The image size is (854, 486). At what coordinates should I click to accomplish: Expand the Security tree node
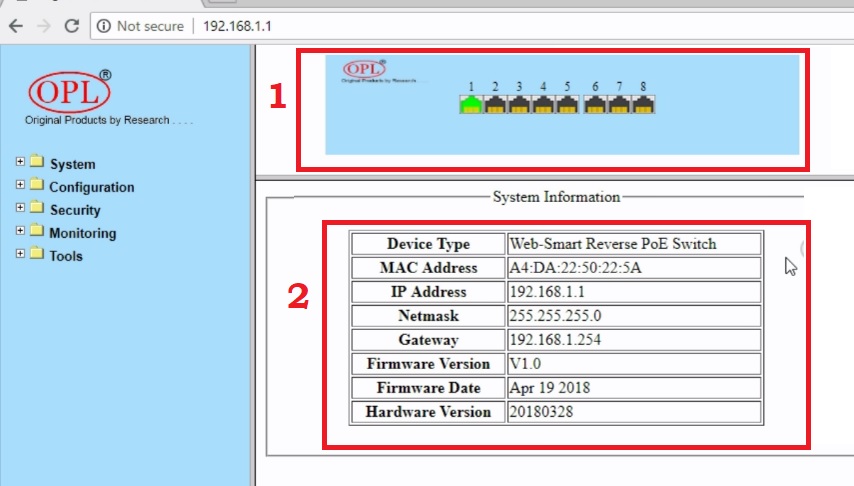(20, 209)
